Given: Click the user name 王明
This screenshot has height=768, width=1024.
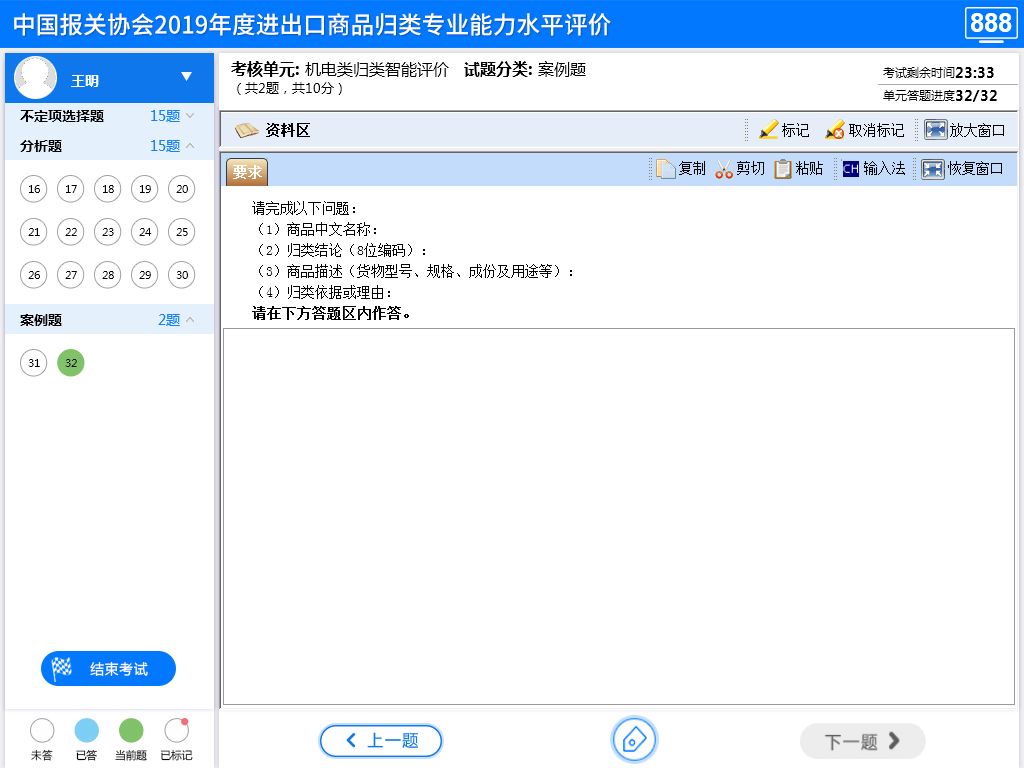Looking at the screenshot, I should tap(85, 81).
